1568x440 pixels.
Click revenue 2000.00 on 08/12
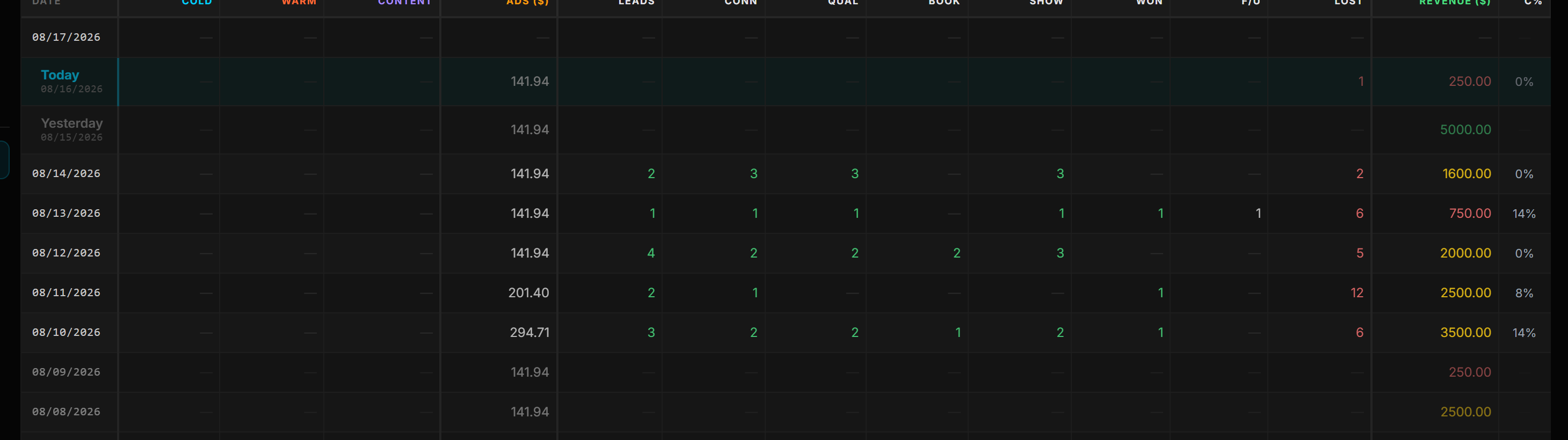coord(1465,253)
